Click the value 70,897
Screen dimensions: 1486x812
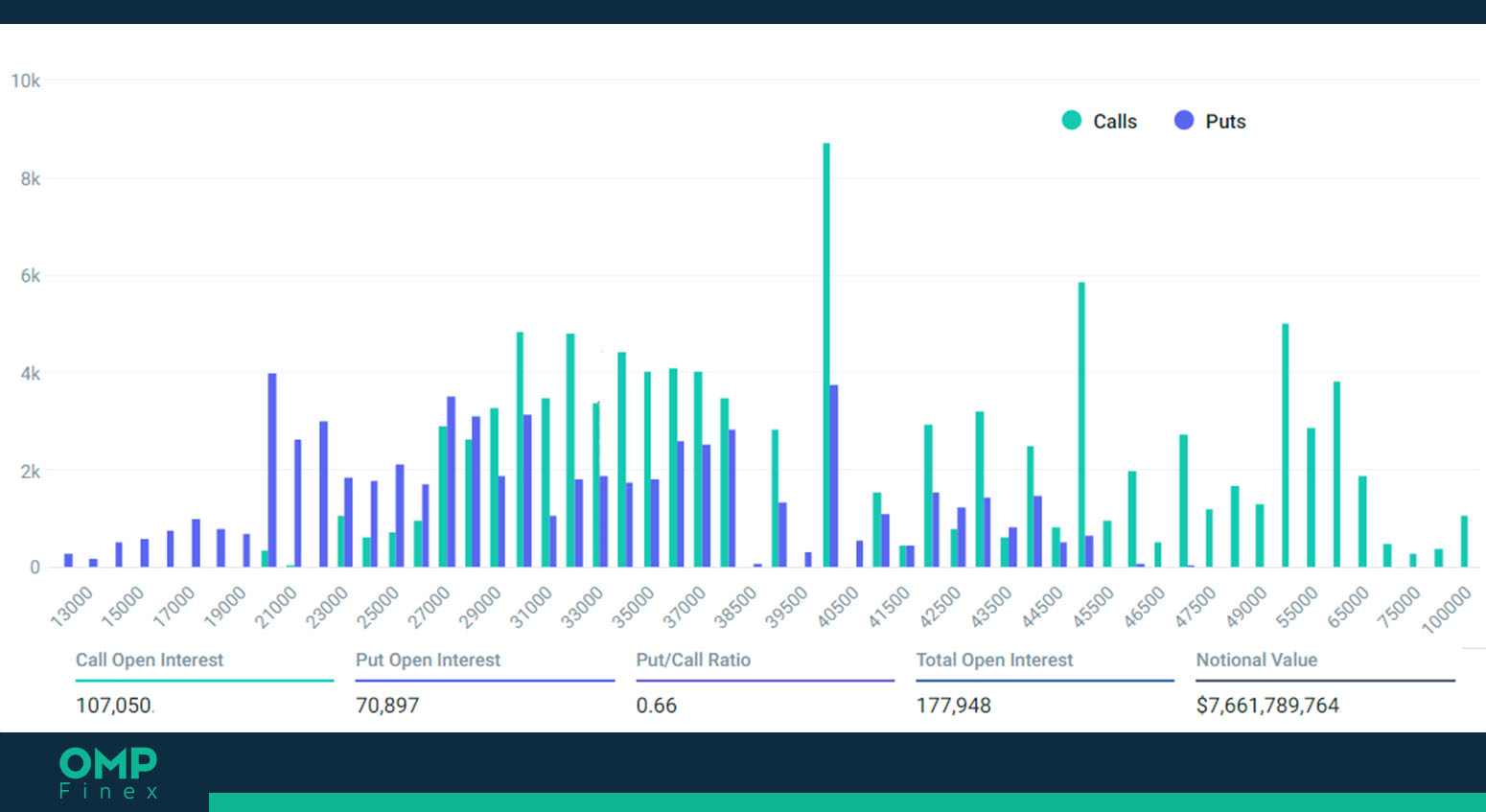click(x=387, y=706)
